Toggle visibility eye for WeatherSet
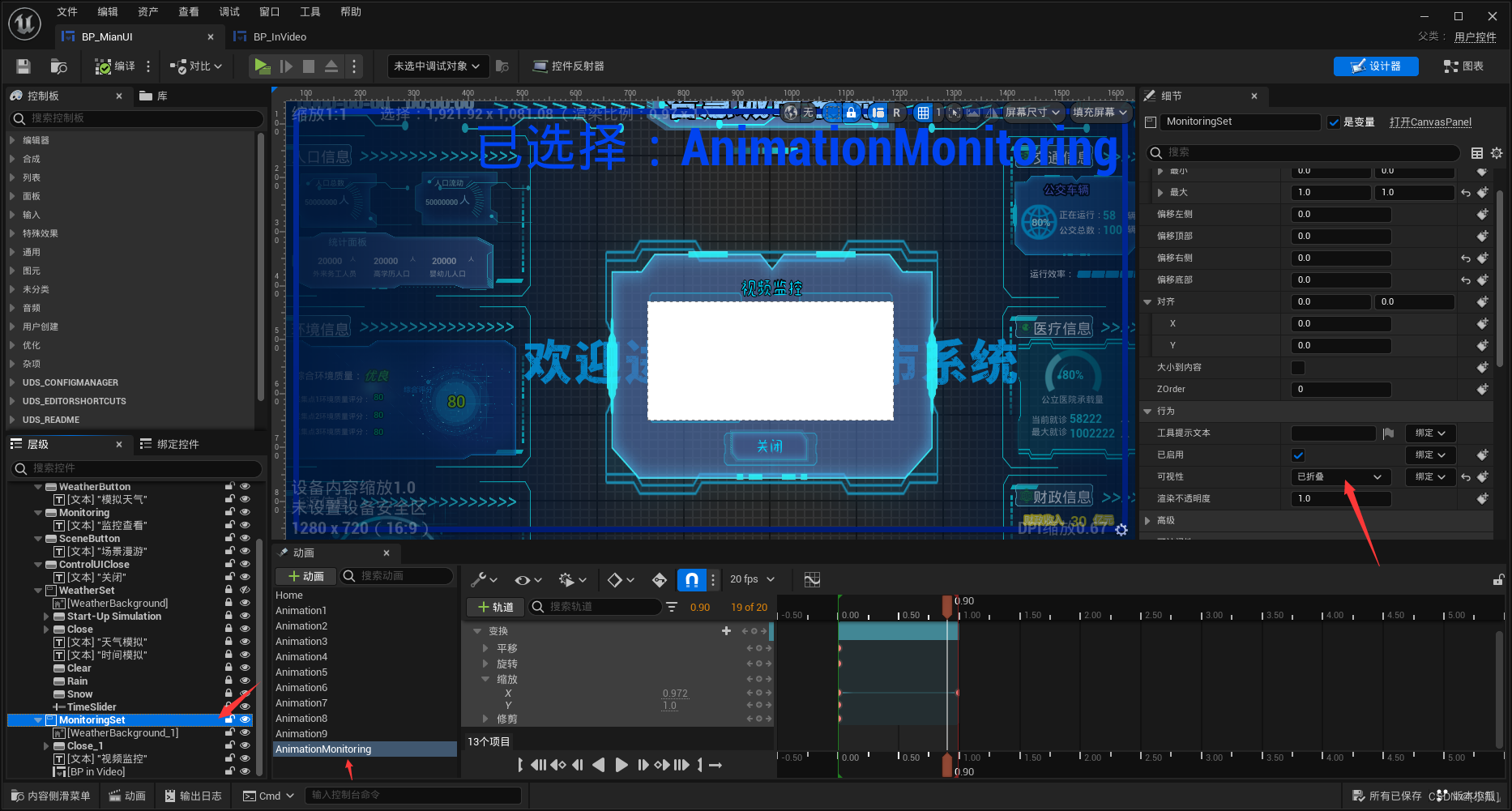Screen dimensions: 1512x811 pos(245,590)
